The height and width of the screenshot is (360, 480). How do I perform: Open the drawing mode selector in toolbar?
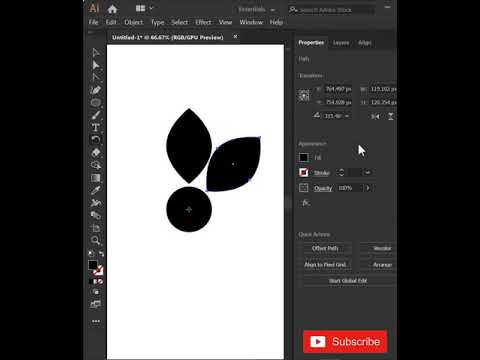[x=96, y=292]
